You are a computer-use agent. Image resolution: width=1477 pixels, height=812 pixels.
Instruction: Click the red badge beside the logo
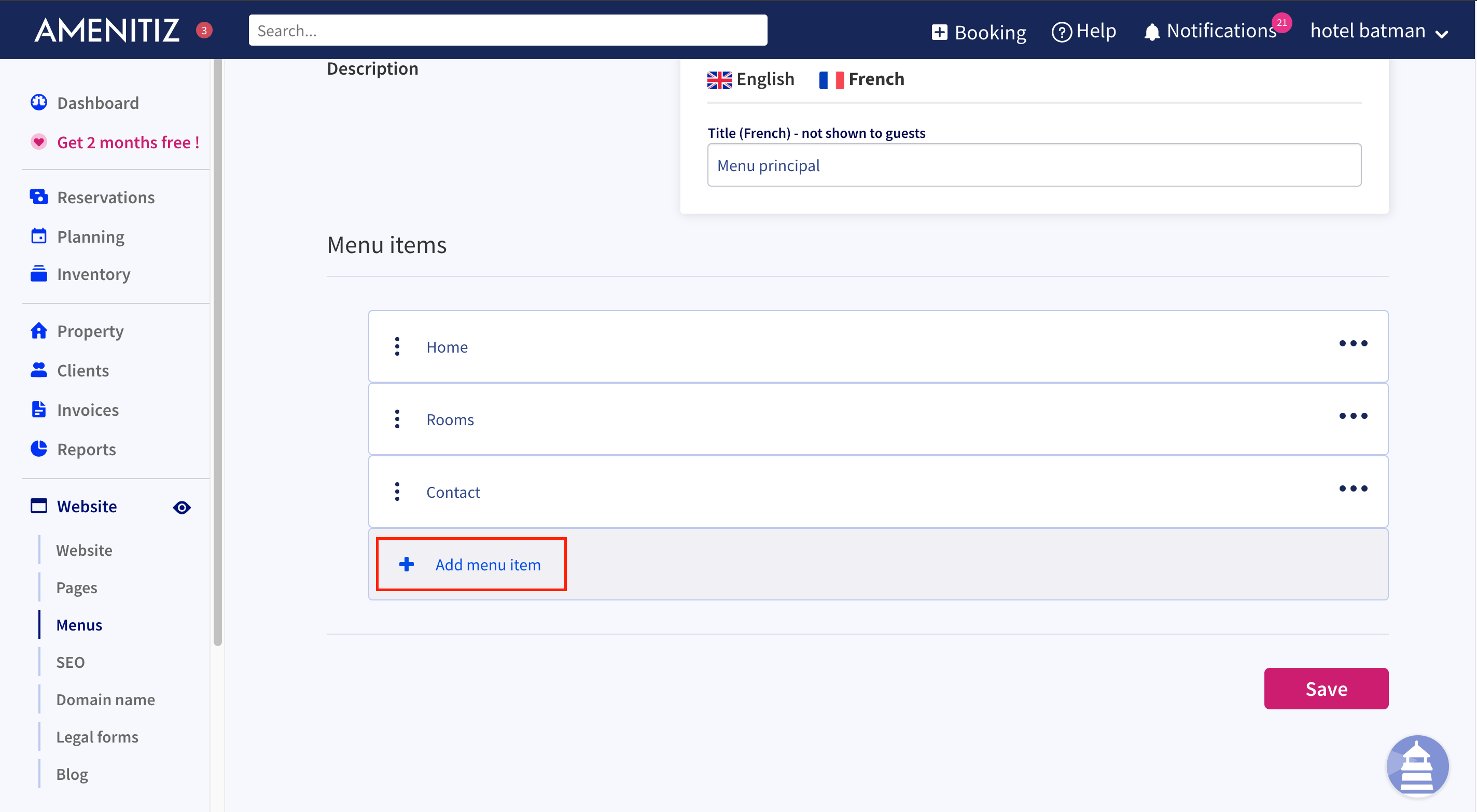coord(204,31)
